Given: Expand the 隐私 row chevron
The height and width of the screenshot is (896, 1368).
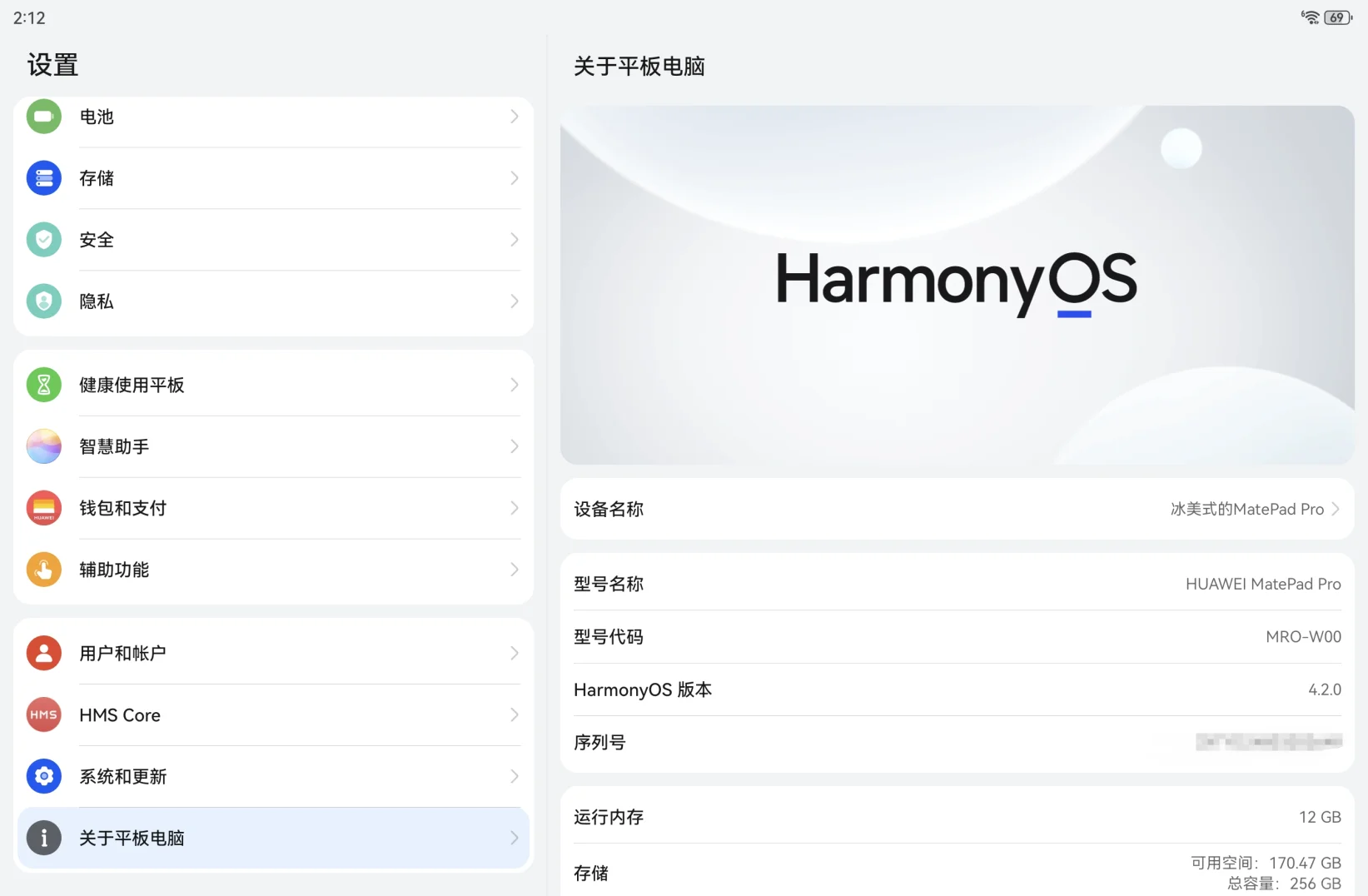Looking at the screenshot, I should [515, 301].
